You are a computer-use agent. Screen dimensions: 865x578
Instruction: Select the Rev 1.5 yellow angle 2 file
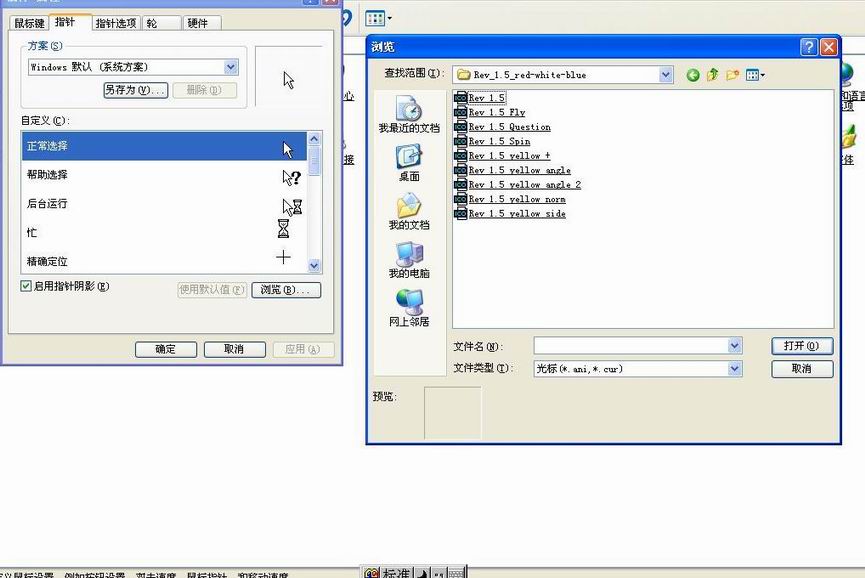(x=518, y=185)
